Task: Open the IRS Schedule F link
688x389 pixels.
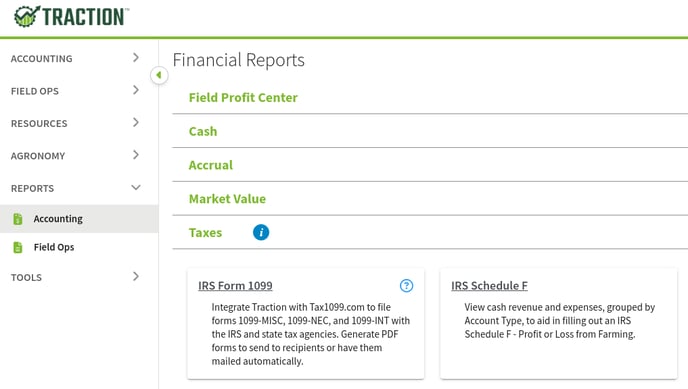Action: (489, 286)
